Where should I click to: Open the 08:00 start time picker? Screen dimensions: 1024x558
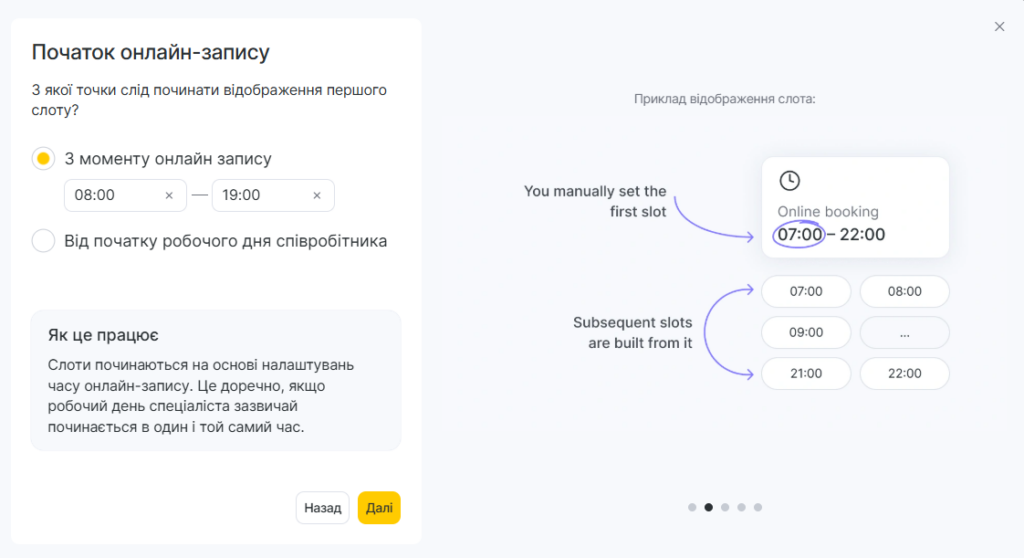[110, 196]
